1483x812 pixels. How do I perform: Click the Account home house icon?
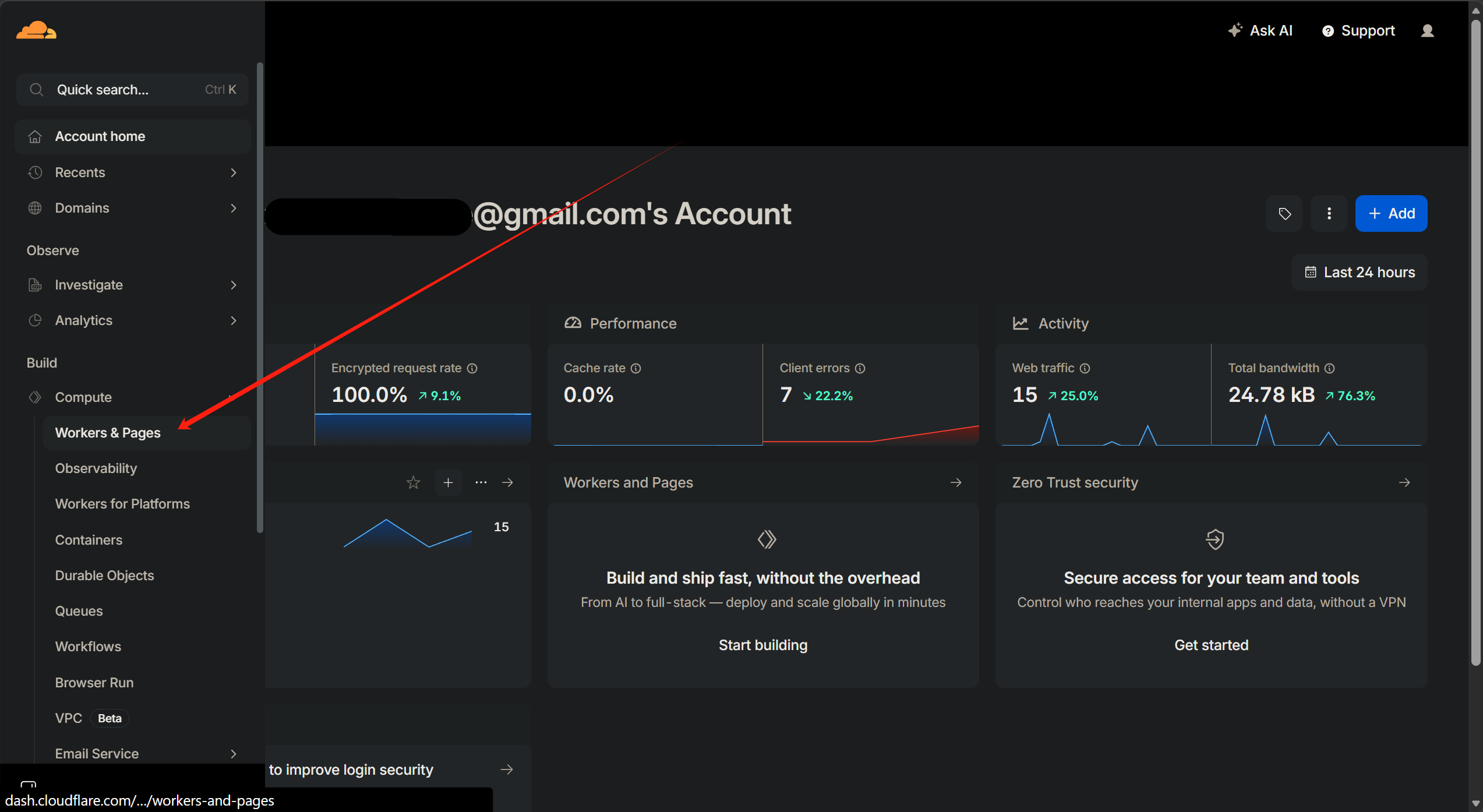click(35, 137)
